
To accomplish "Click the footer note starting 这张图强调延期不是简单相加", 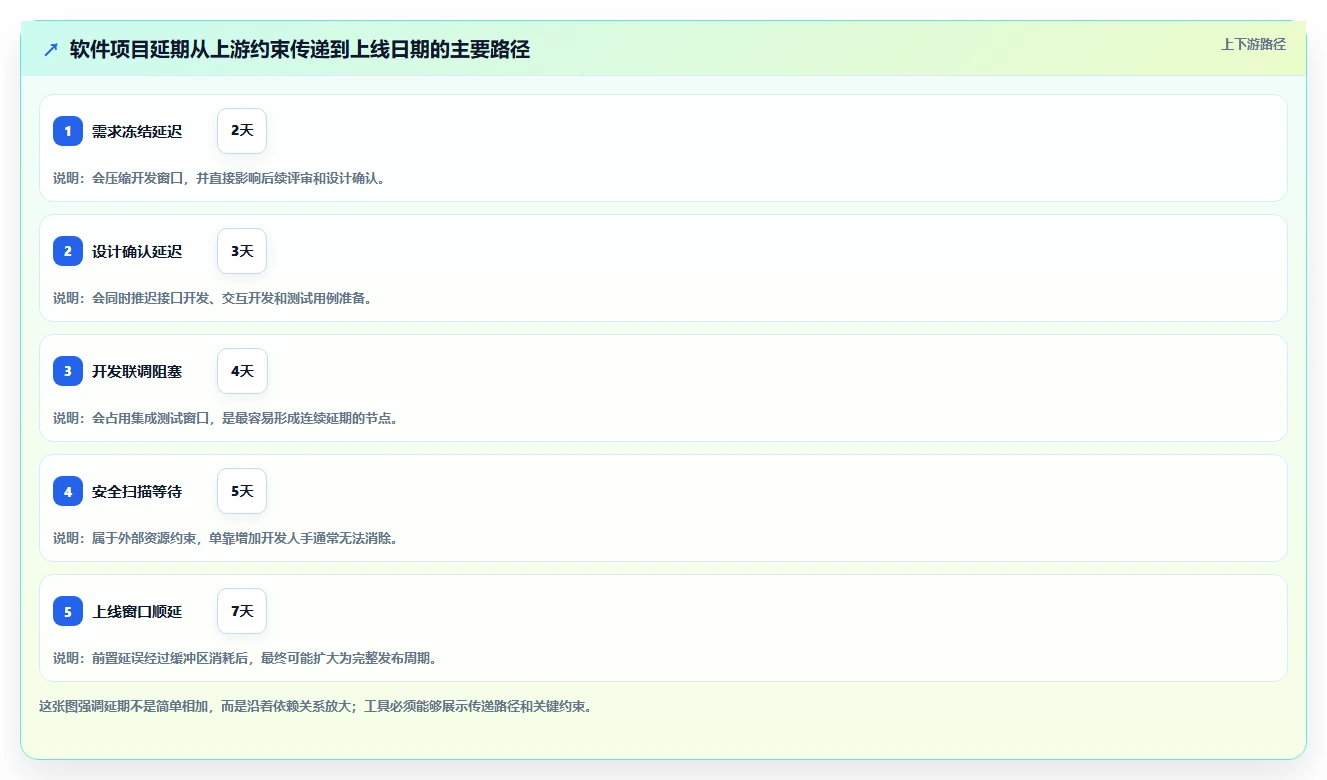I will (x=316, y=706).
